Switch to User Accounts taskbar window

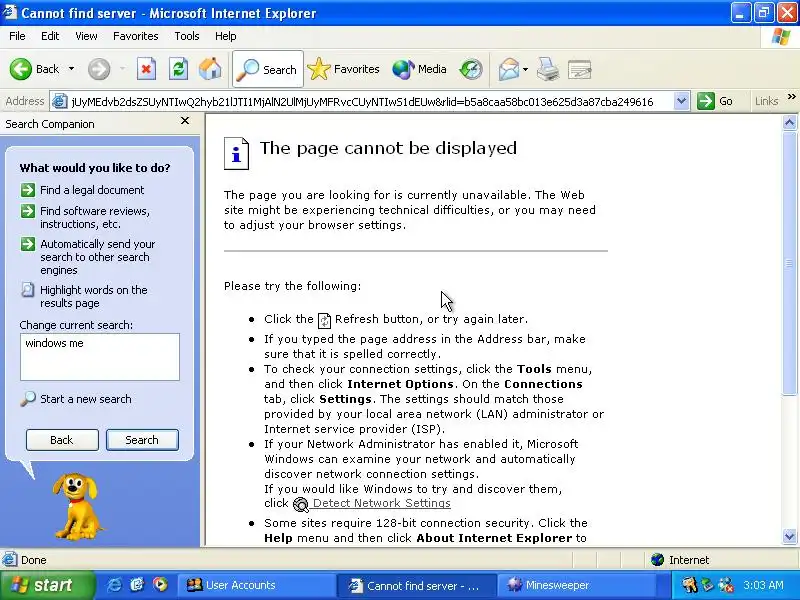[x=256, y=585]
